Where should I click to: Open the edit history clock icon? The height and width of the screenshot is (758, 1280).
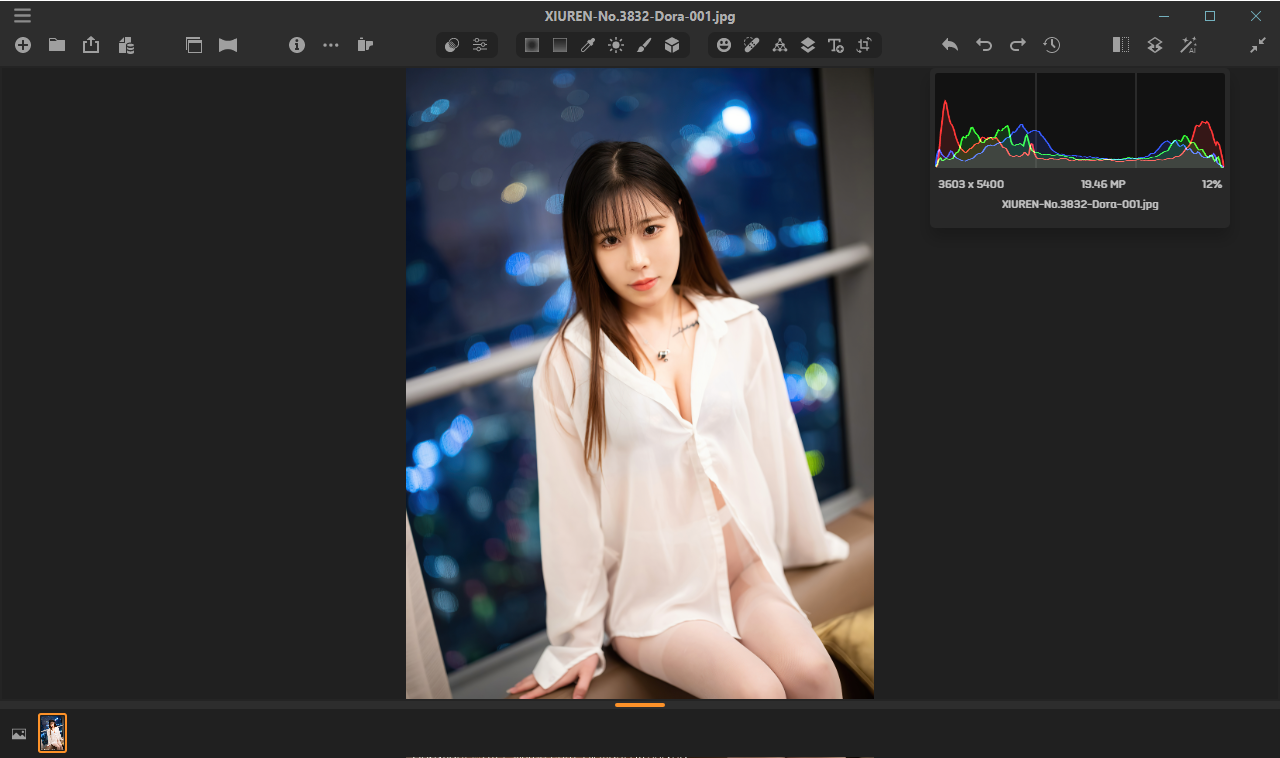click(x=1052, y=45)
